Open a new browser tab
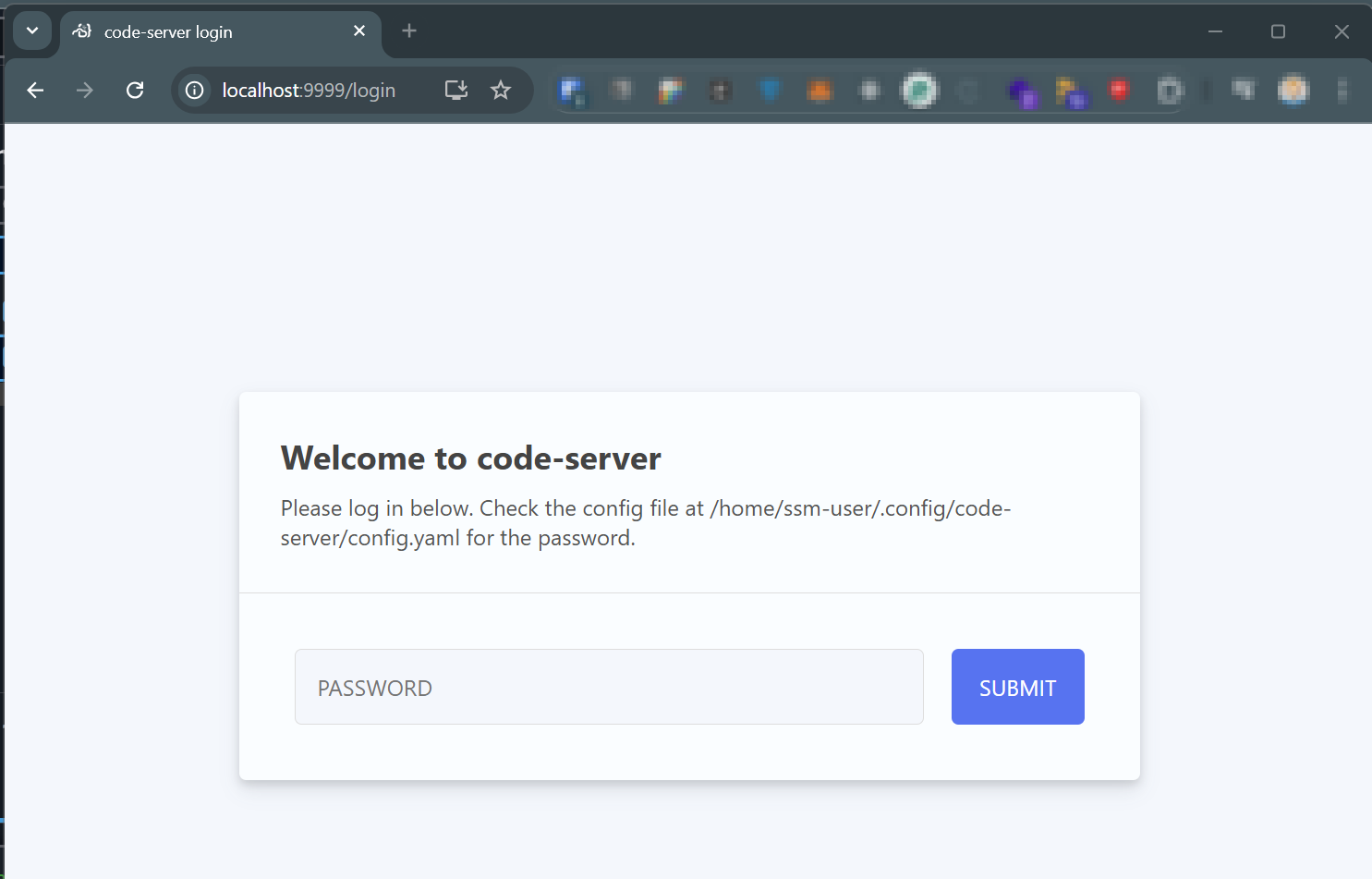 click(x=408, y=30)
